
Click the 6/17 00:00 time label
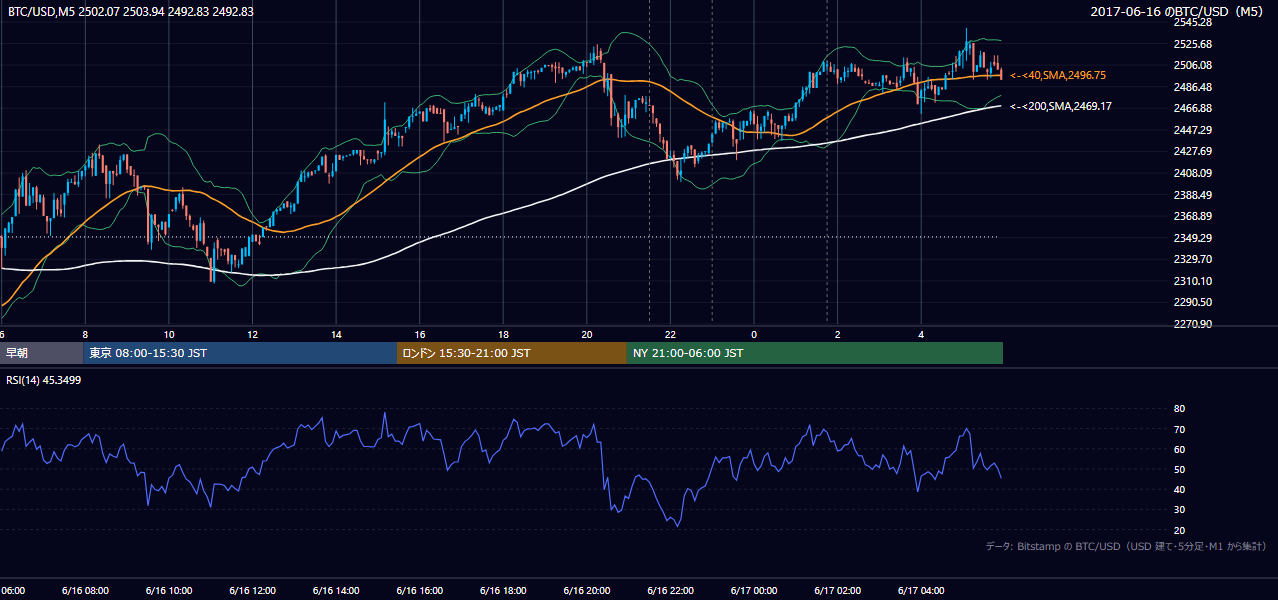point(754,591)
